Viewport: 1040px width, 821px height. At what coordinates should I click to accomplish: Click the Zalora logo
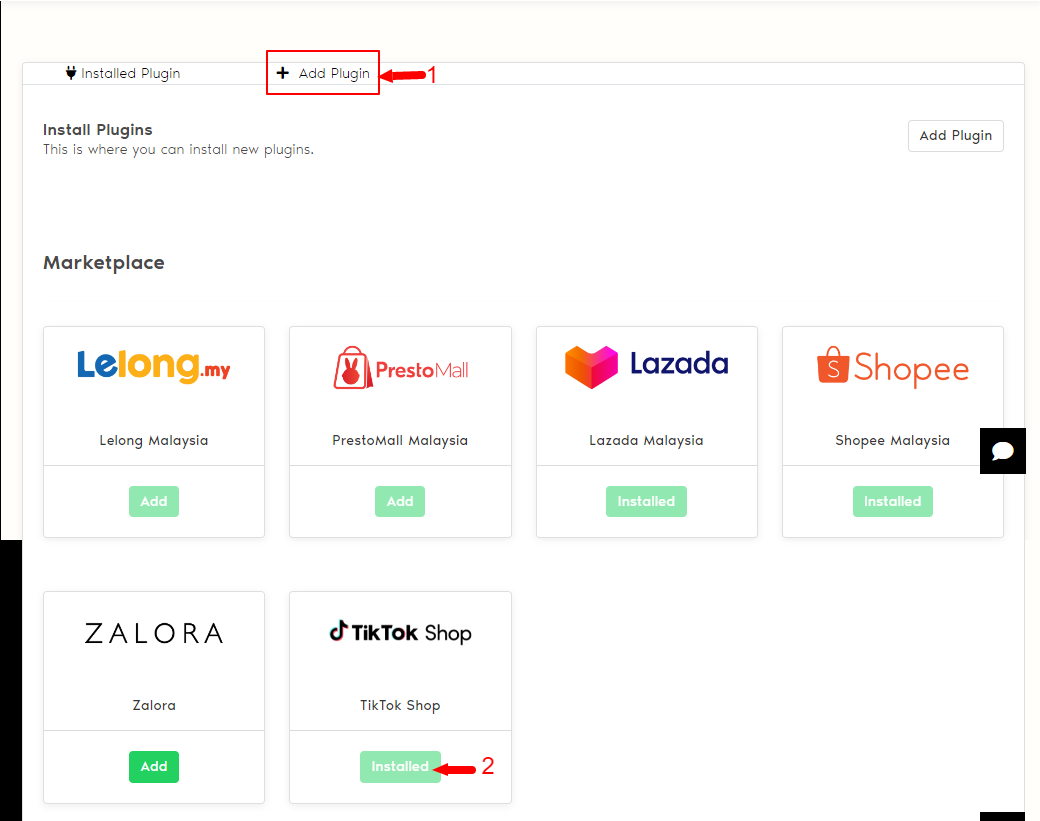[154, 633]
